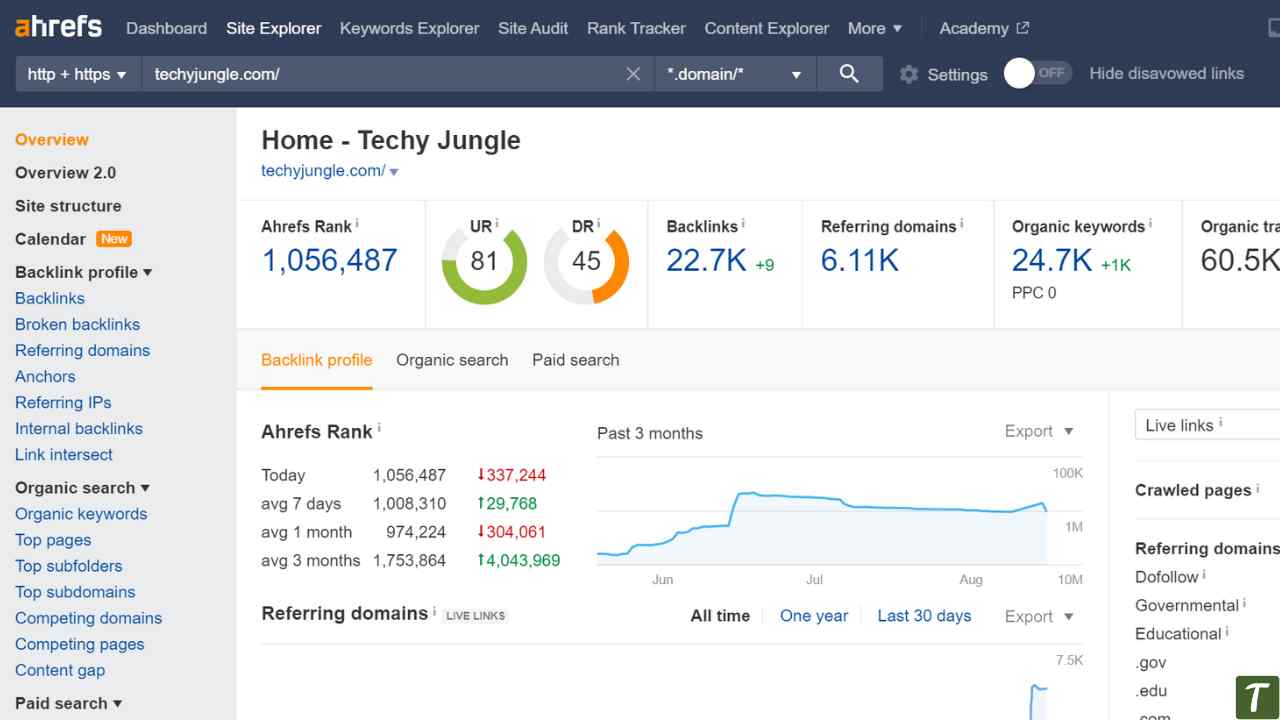Open Site structure in sidebar
The image size is (1280, 720).
pos(68,206)
